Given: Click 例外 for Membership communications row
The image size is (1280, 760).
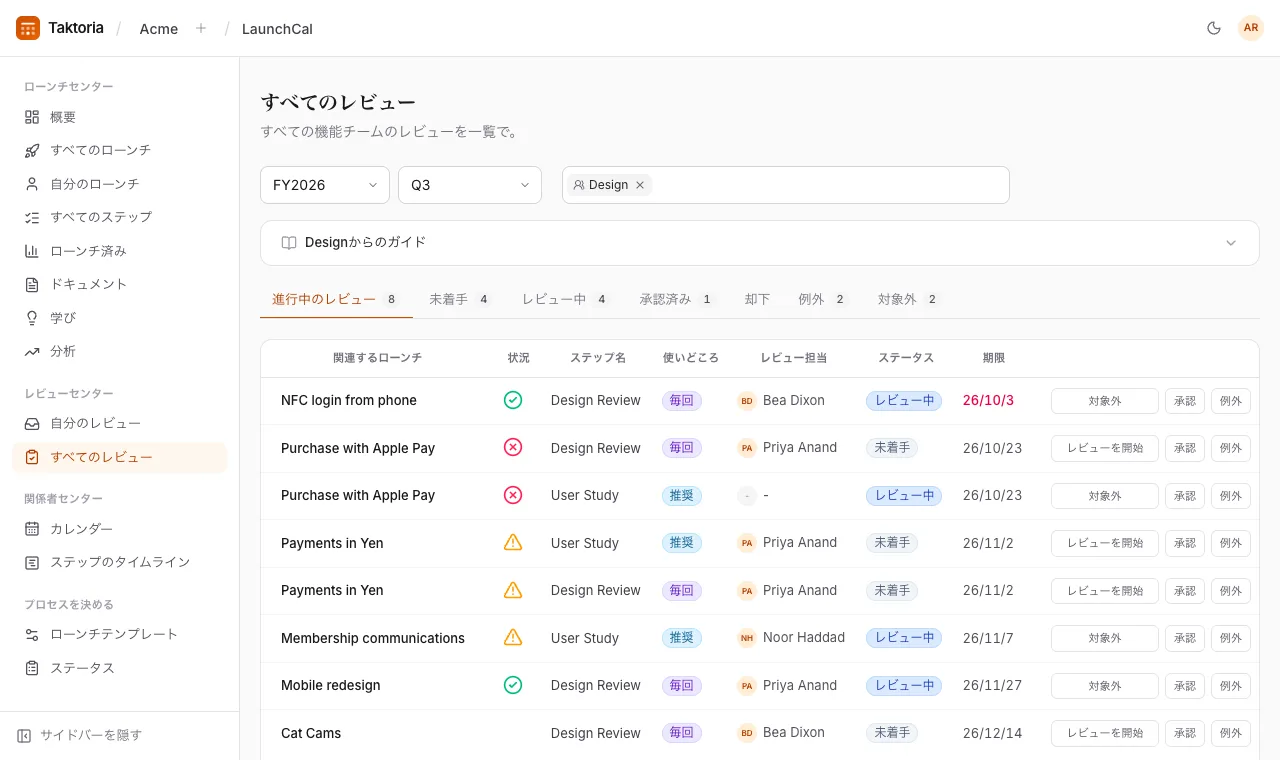Looking at the screenshot, I should (x=1231, y=638).
